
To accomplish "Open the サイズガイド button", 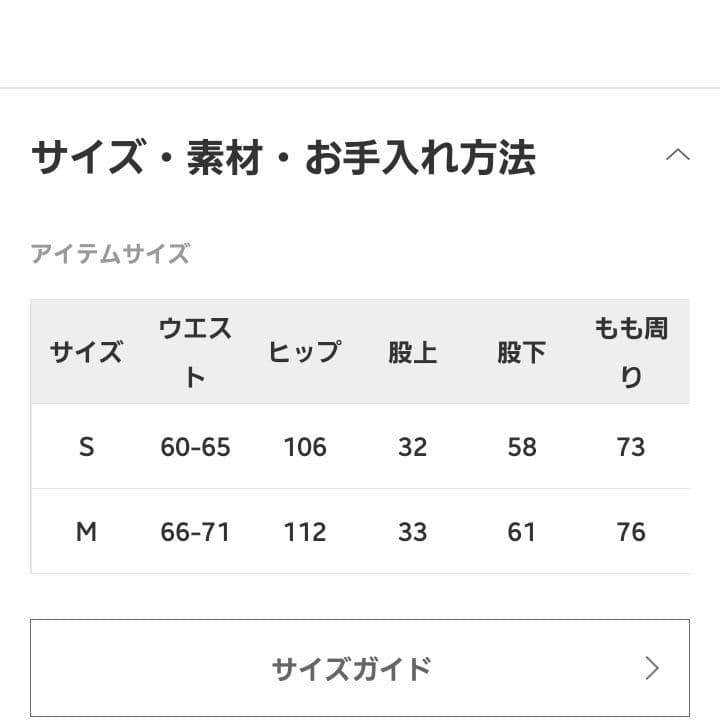I will pyautogui.click(x=351, y=668).
